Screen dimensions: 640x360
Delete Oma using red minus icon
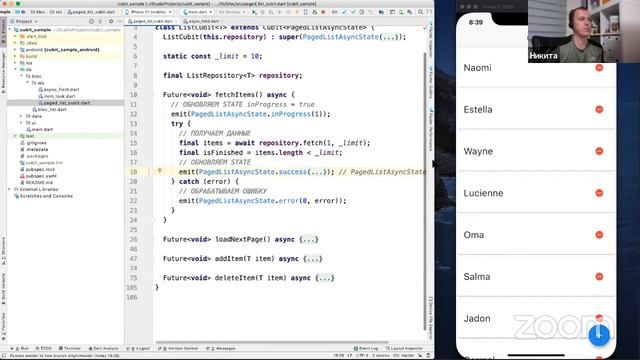[599, 235]
